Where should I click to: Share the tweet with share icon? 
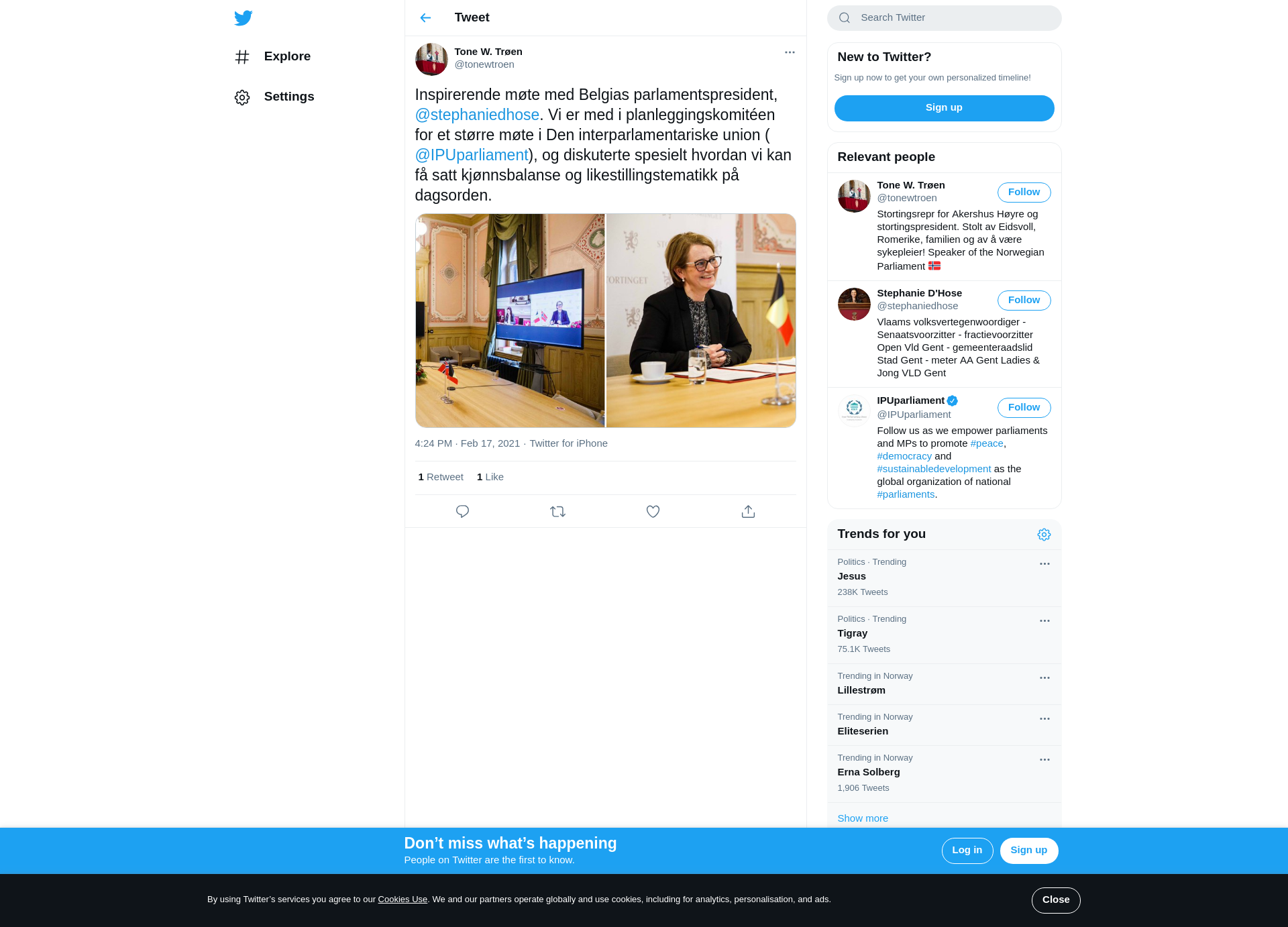748,511
